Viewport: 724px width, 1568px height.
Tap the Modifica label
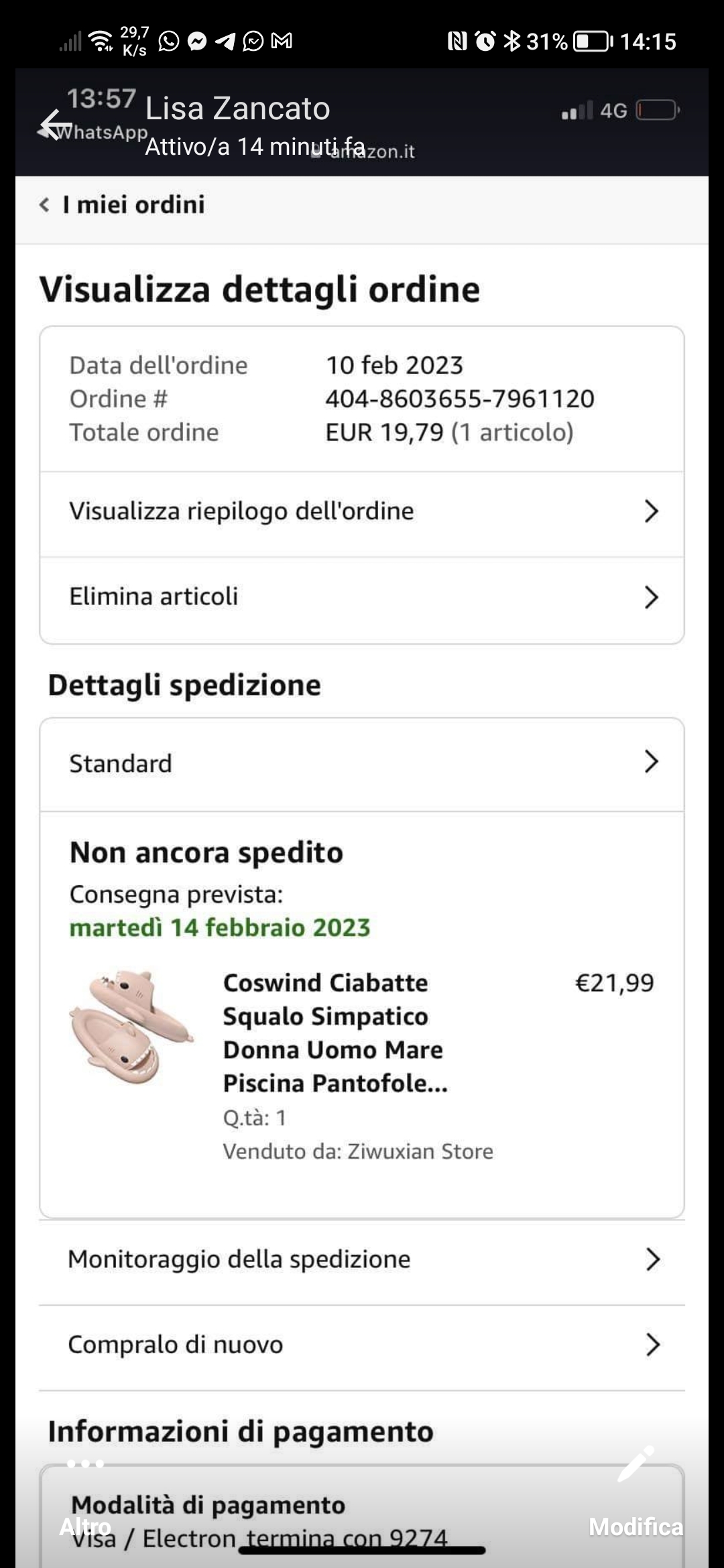[636, 1526]
